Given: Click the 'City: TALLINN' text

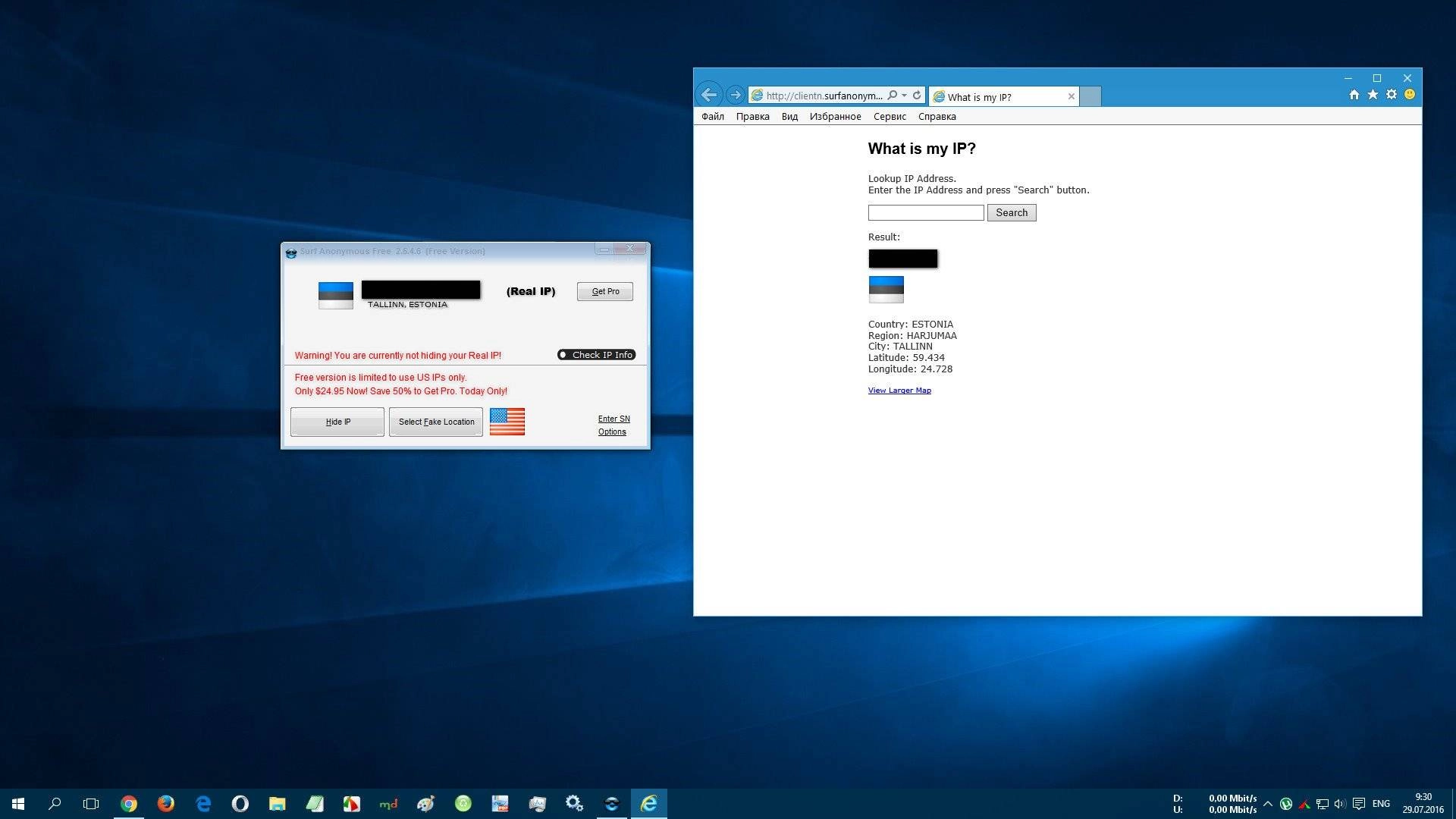Looking at the screenshot, I should point(900,346).
